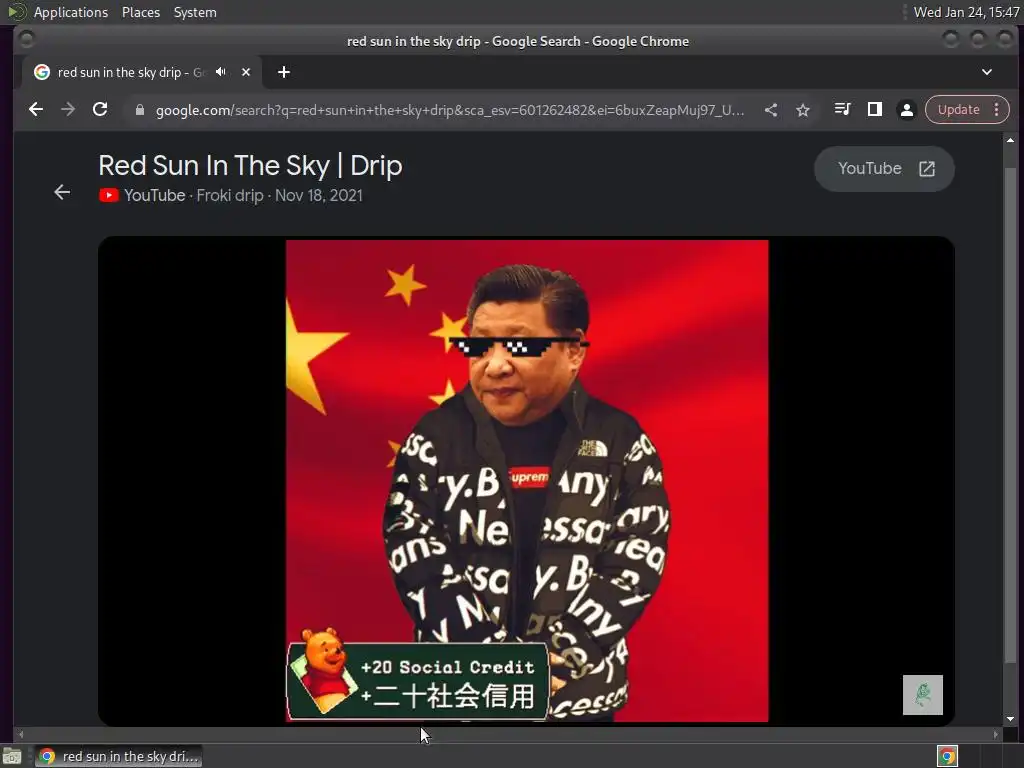Click the 'Red Sun In The Sky | Drip' title
This screenshot has width=1024, height=768.
tap(250, 166)
